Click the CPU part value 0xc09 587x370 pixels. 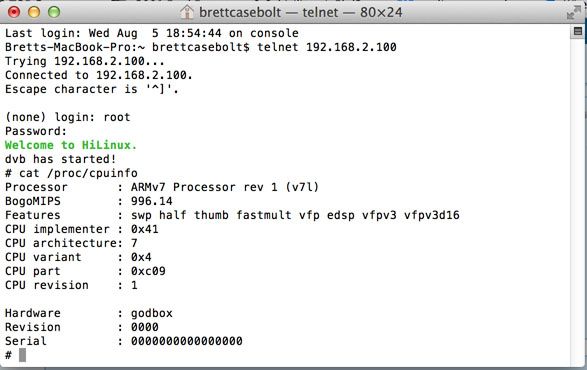[148, 271]
